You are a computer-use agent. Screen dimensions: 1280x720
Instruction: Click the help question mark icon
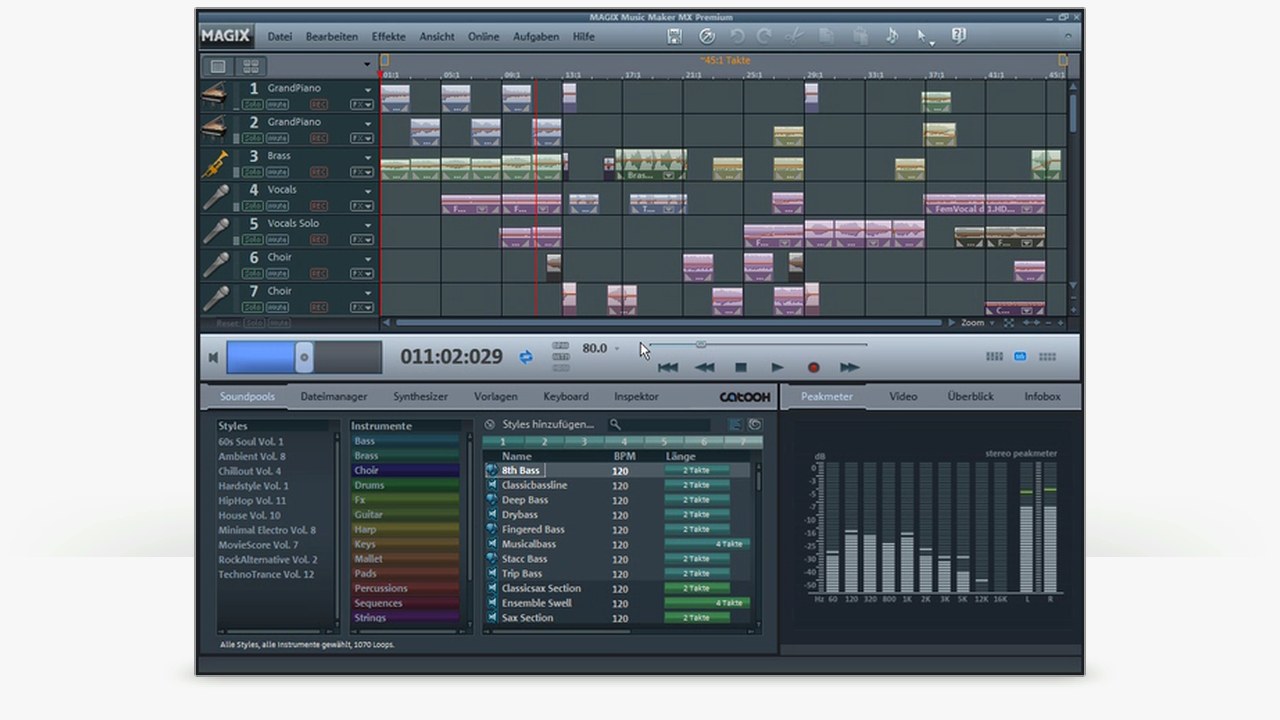click(958, 36)
